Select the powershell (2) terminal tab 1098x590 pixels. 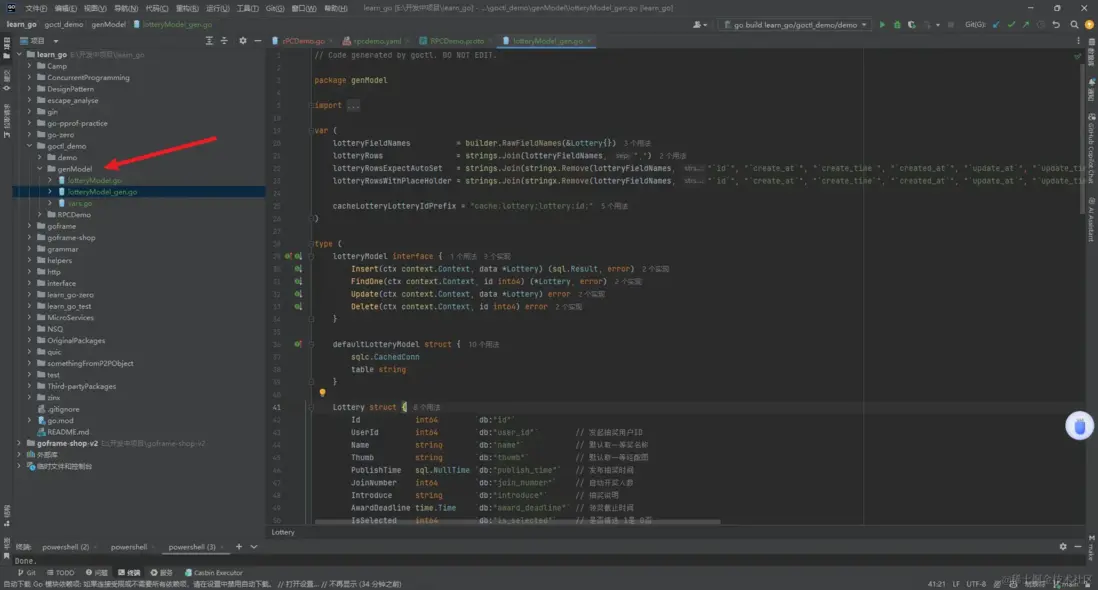(66, 547)
